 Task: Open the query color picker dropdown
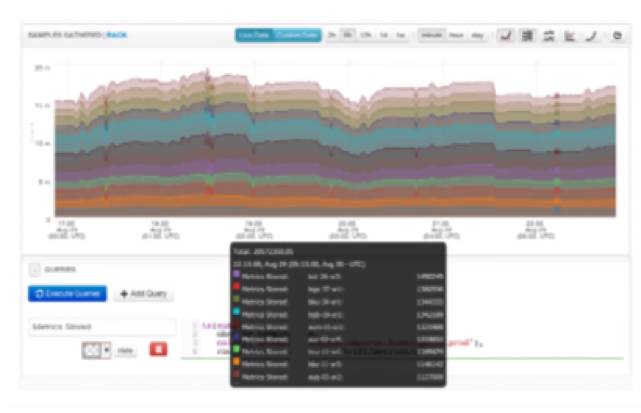click(x=96, y=350)
